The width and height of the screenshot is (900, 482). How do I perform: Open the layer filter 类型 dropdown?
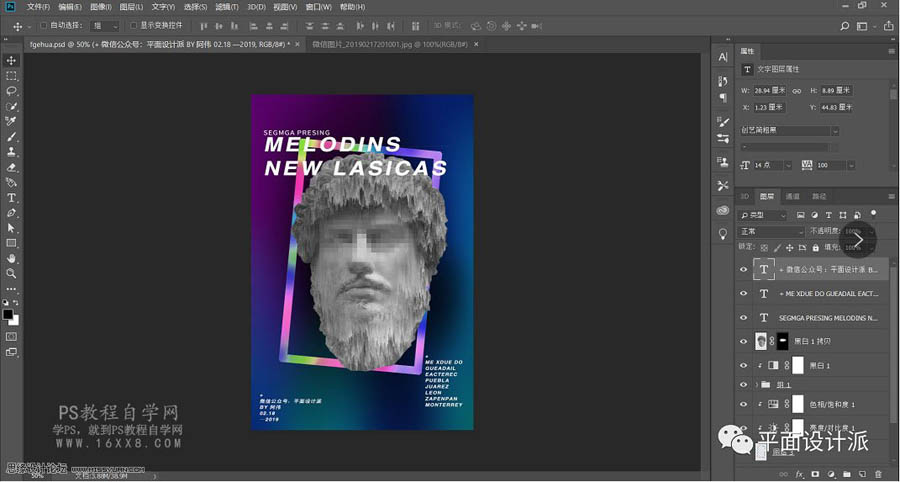[763, 215]
